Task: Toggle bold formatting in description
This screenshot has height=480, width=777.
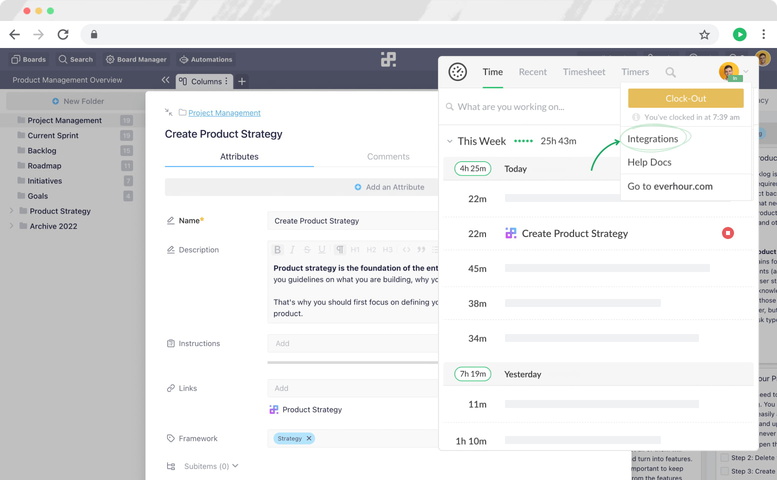Action: 278,250
